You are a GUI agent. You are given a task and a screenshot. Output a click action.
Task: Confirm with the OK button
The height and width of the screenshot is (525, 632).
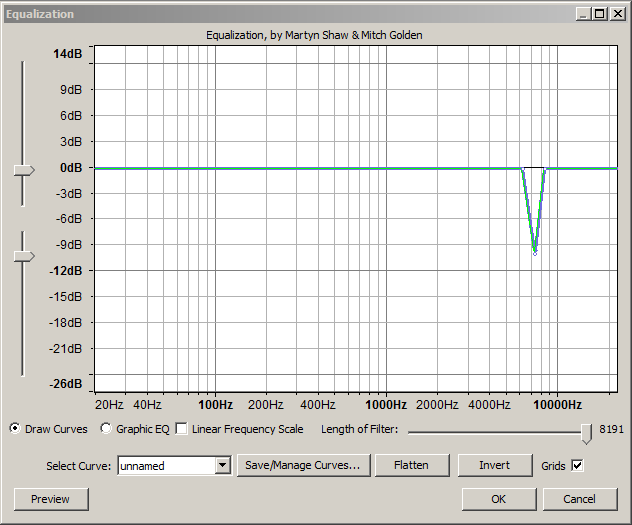click(x=498, y=499)
